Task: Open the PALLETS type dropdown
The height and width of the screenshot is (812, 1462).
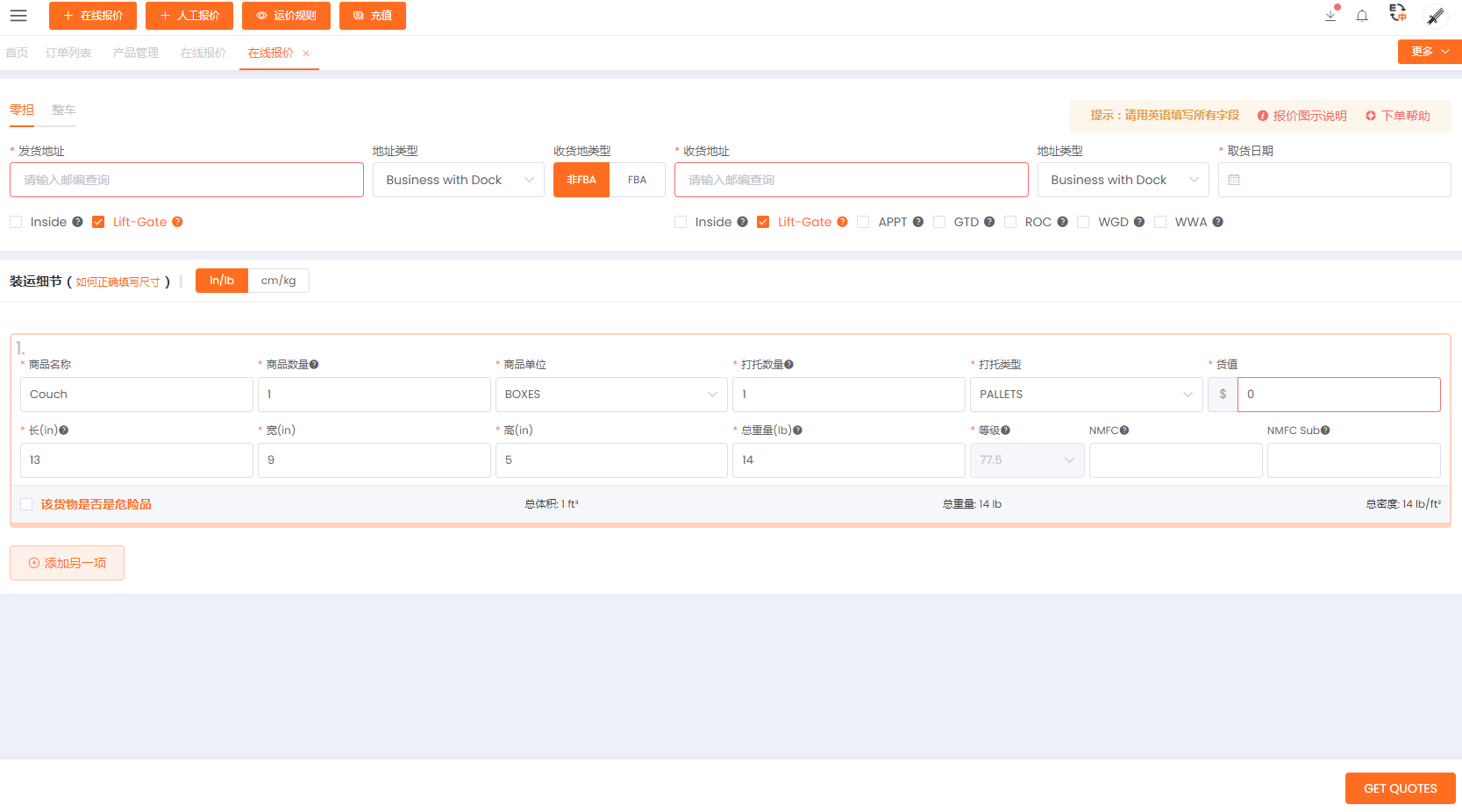Action: click(x=1085, y=395)
